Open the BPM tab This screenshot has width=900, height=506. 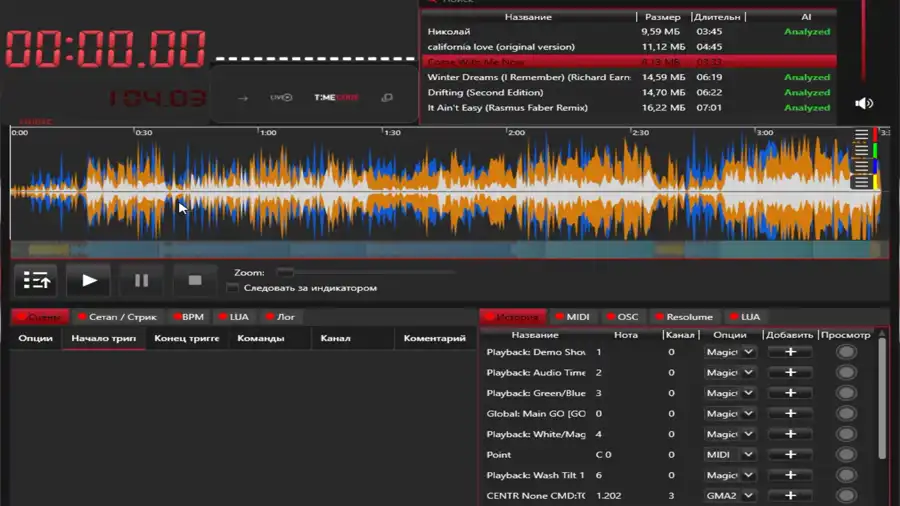[187, 317]
